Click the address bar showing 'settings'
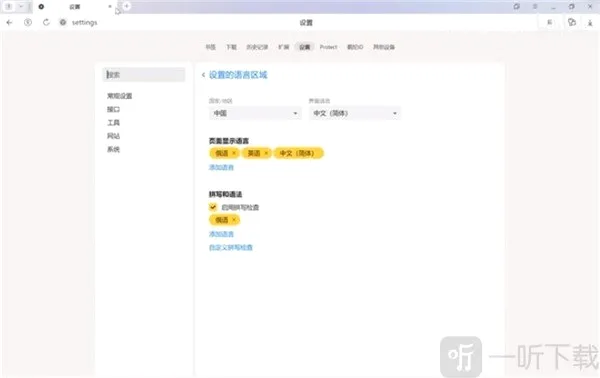Screen dimensions: 600x378 click(85, 23)
